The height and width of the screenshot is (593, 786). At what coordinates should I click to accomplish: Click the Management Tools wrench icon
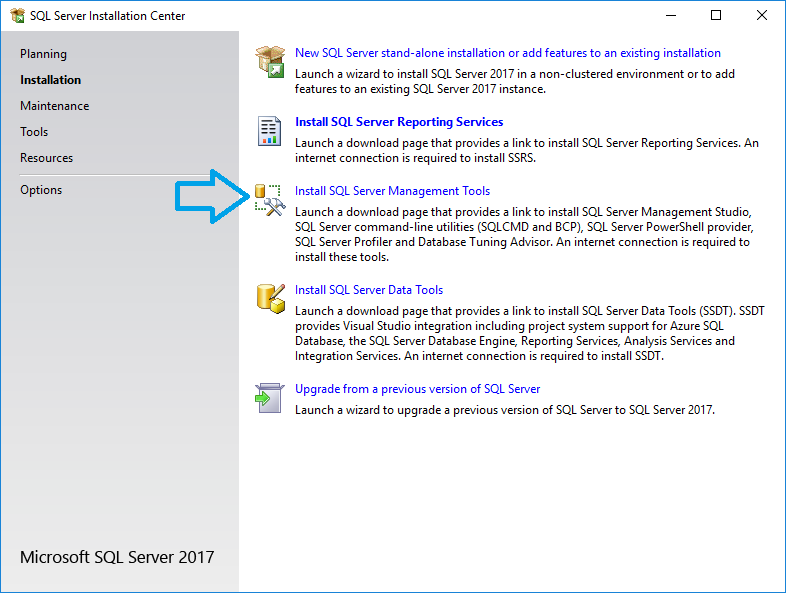pos(270,199)
